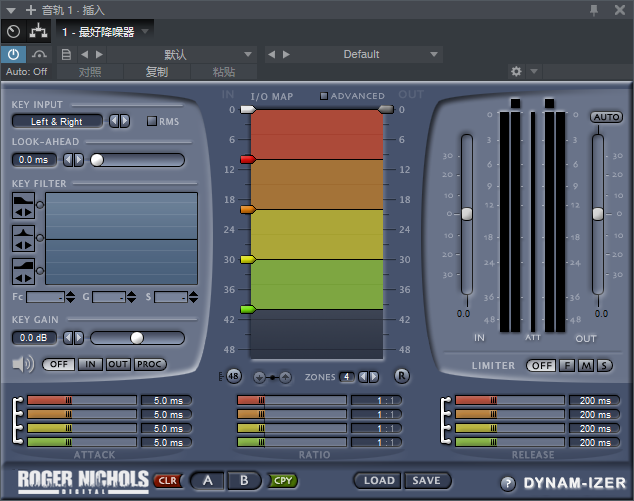The image size is (634, 501).
Task: Expand arrow next to settings gear
Action: tap(534, 72)
